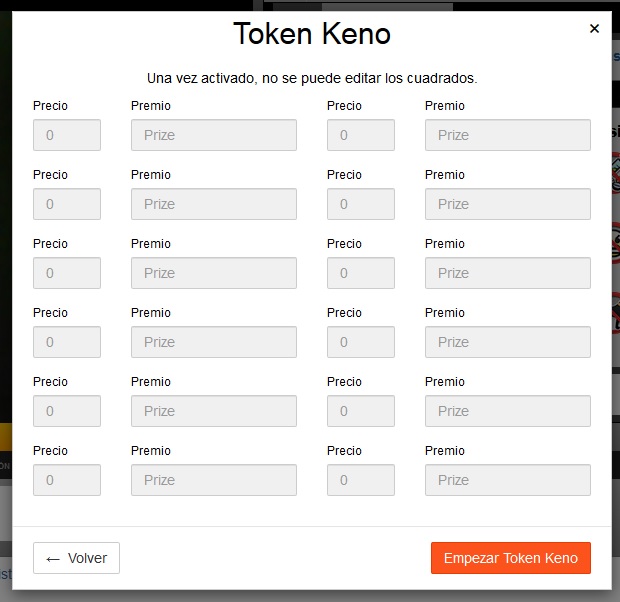Image resolution: width=620 pixels, height=602 pixels.
Task: Click first row left Premio field
Action: pyautogui.click(x=213, y=135)
